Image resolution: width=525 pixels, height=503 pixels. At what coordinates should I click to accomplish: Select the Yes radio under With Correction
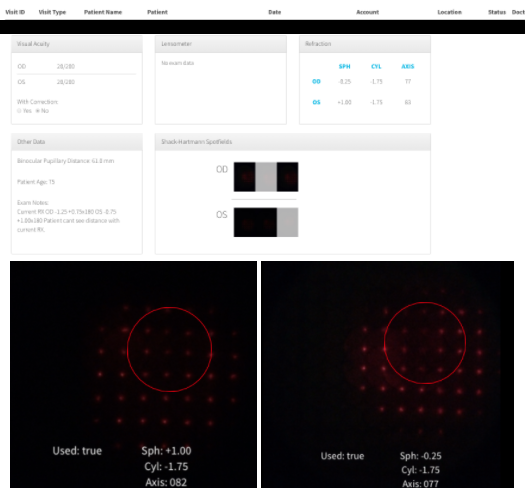(x=19, y=111)
